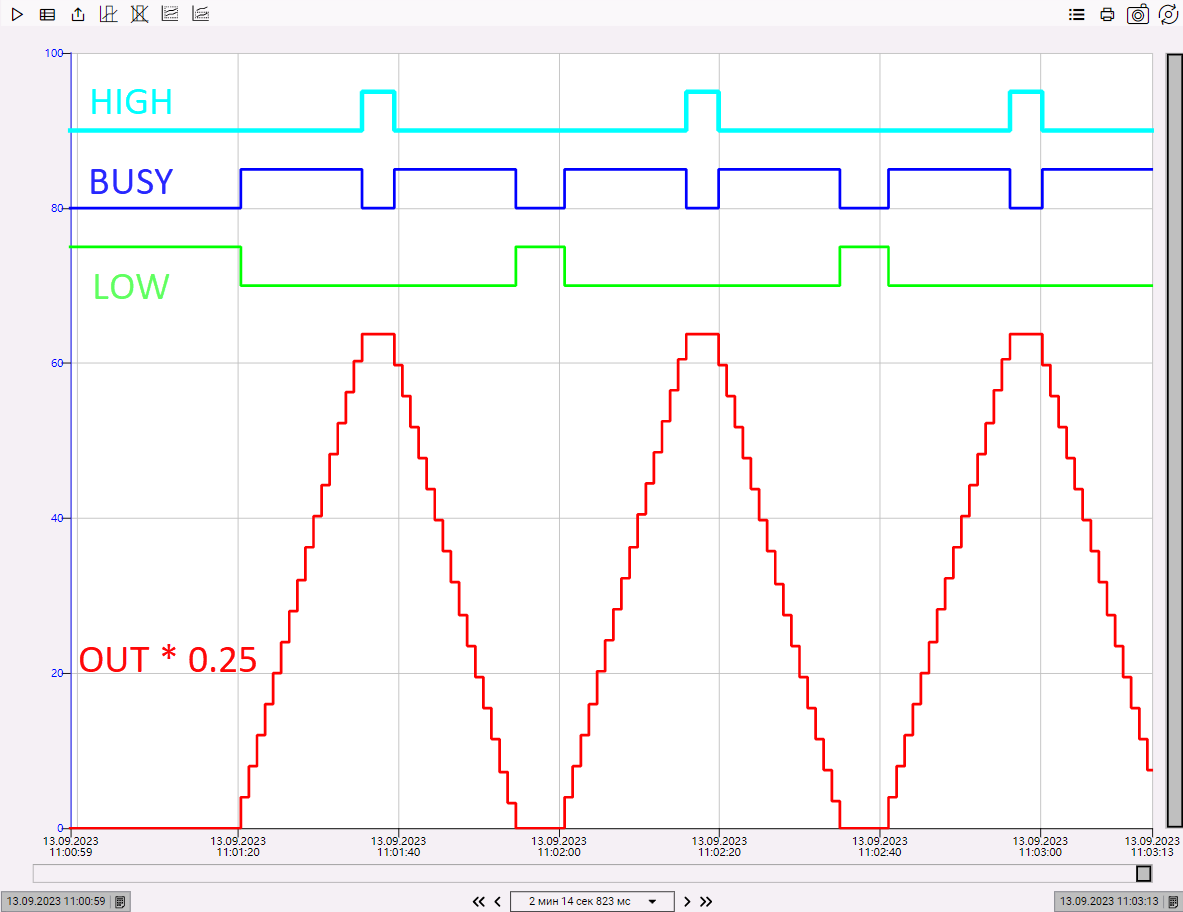Open the time span dropdown showing 2 мин 14 сек
This screenshot has width=1183, height=912.
tap(592, 901)
